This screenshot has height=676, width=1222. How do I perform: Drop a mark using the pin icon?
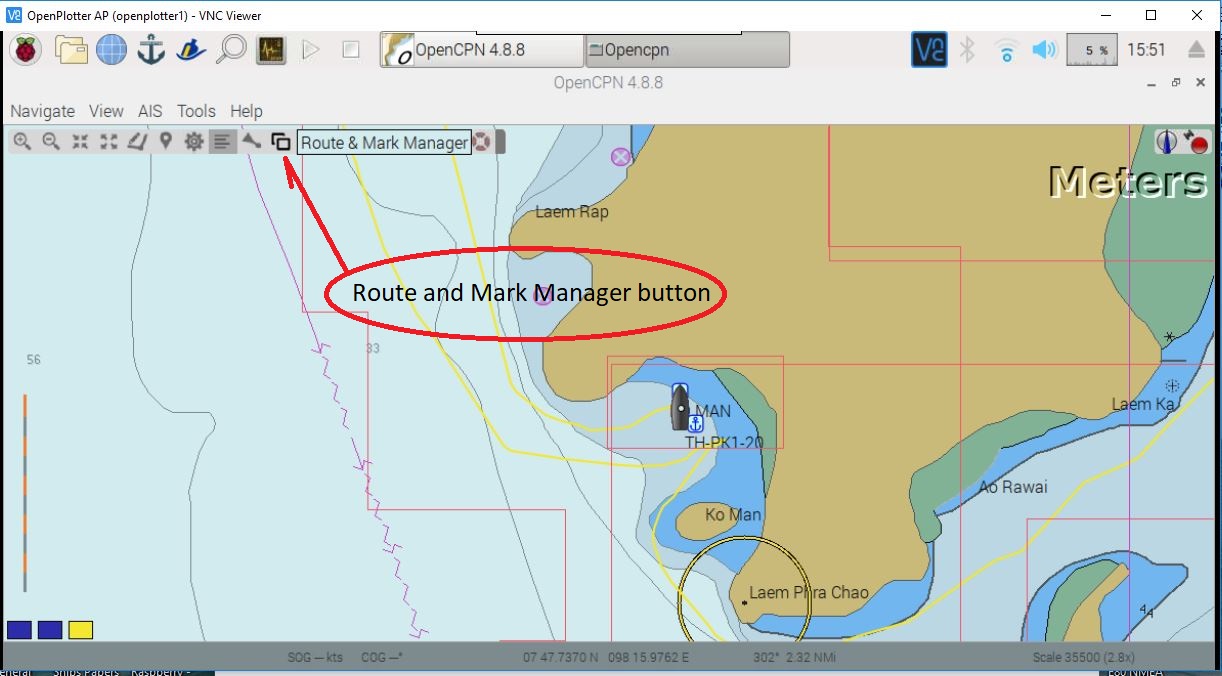pos(165,141)
